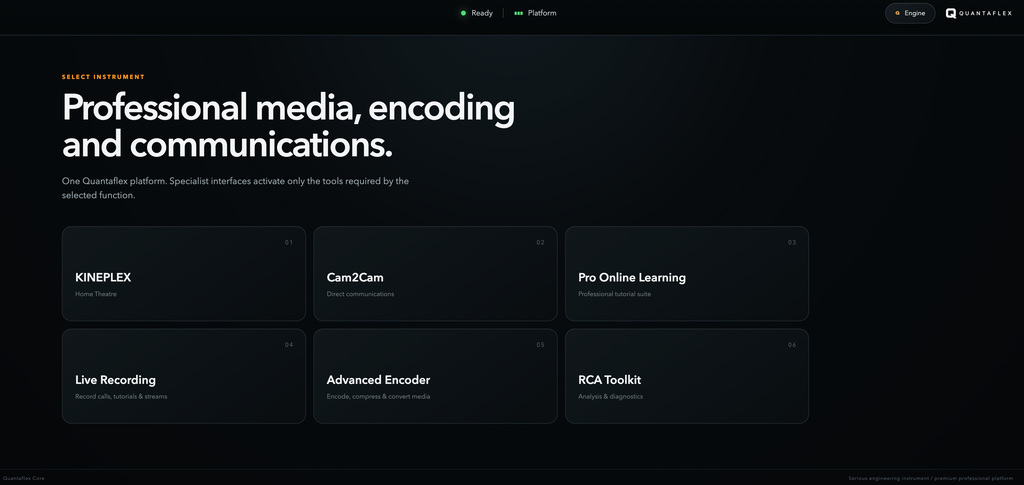Click the 03 number on Pro Online Learning
The image size is (1024, 485).
coord(792,243)
